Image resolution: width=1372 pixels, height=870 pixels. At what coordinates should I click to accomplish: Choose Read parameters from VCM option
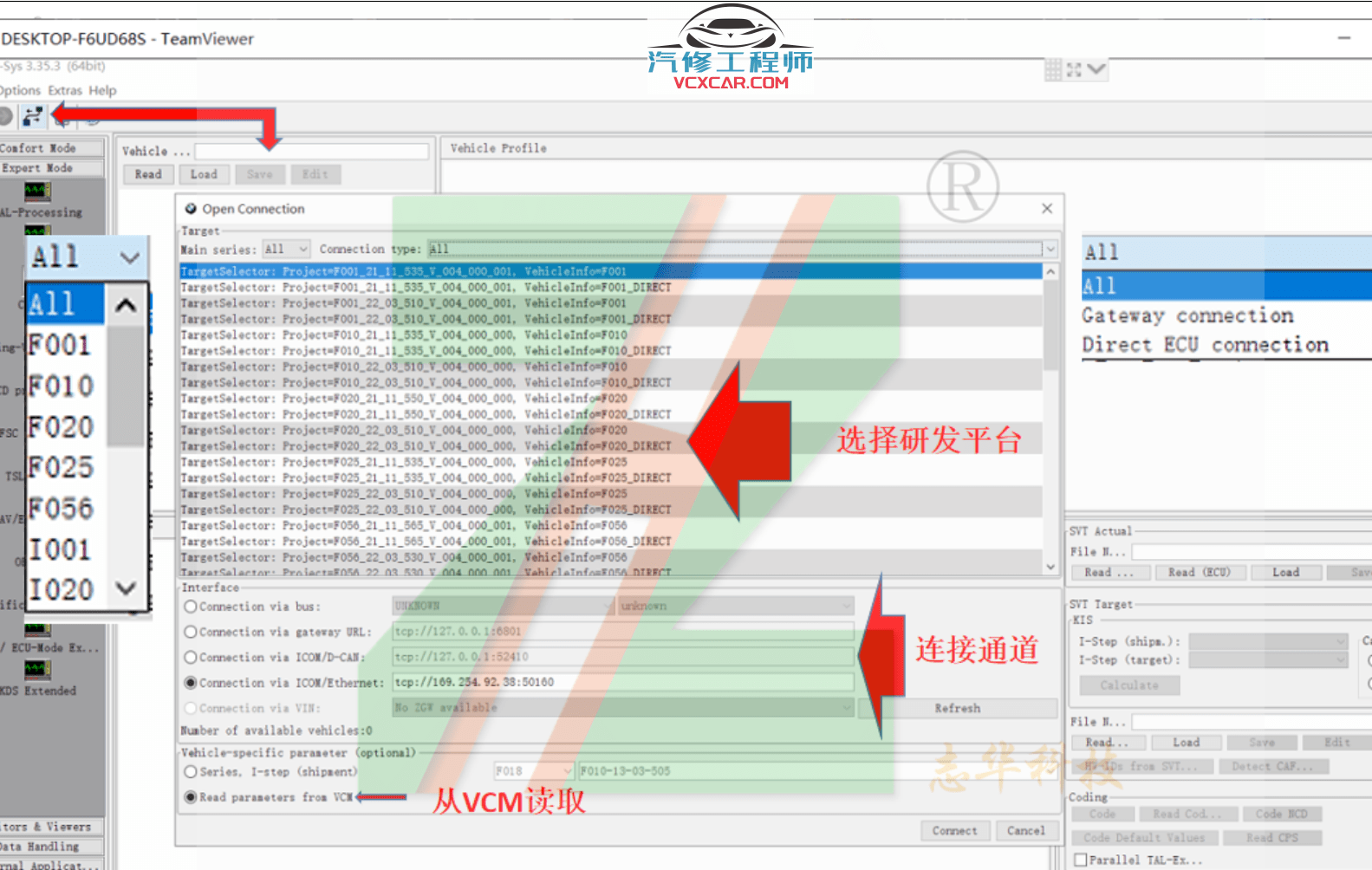pyautogui.click(x=191, y=797)
